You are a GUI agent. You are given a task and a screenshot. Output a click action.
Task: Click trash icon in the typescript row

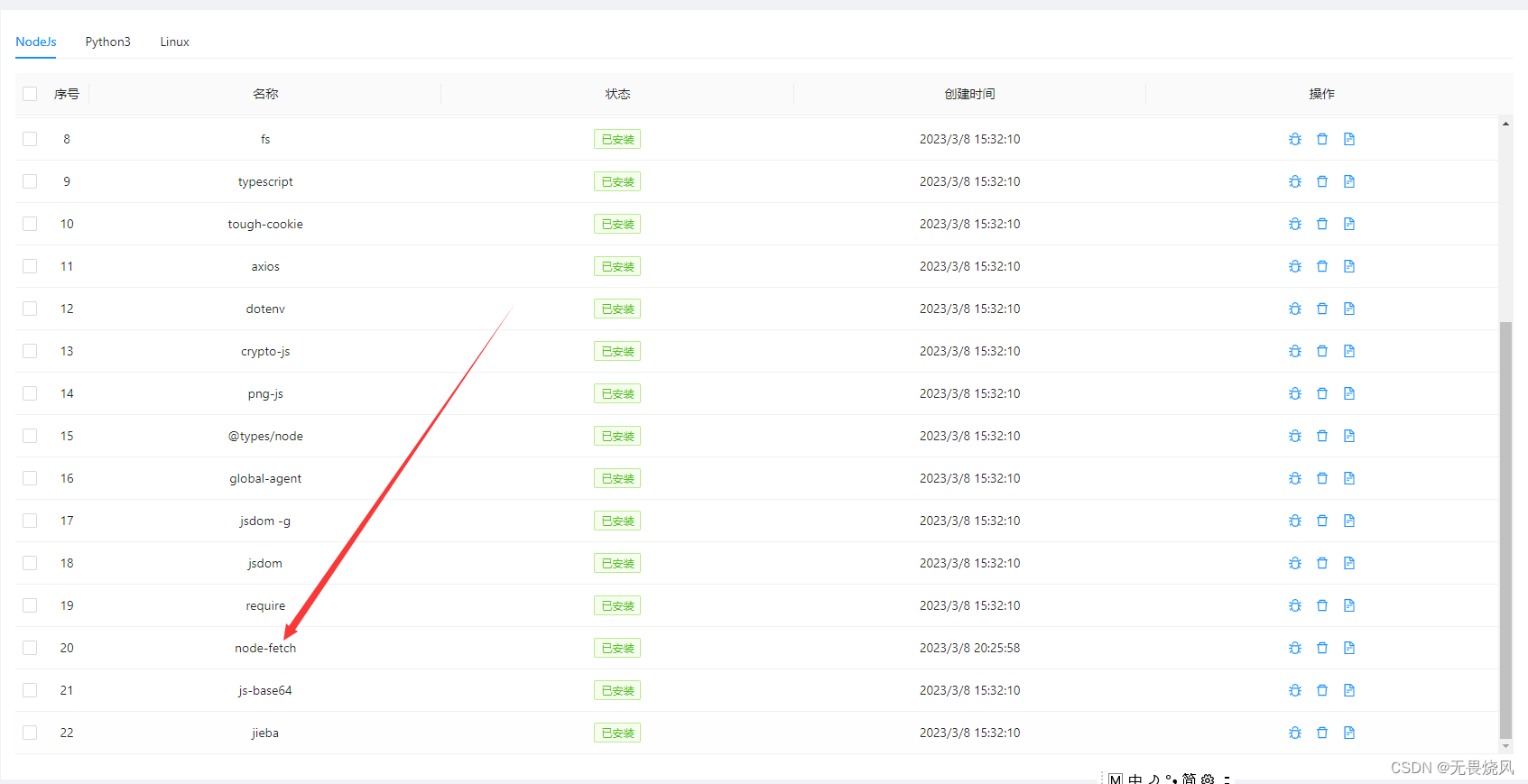[x=1322, y=181]
